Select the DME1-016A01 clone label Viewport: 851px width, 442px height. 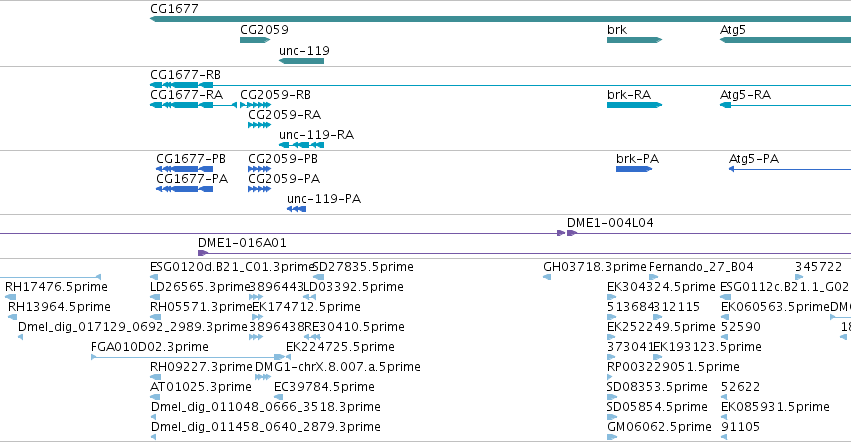(x=242, y=243)
